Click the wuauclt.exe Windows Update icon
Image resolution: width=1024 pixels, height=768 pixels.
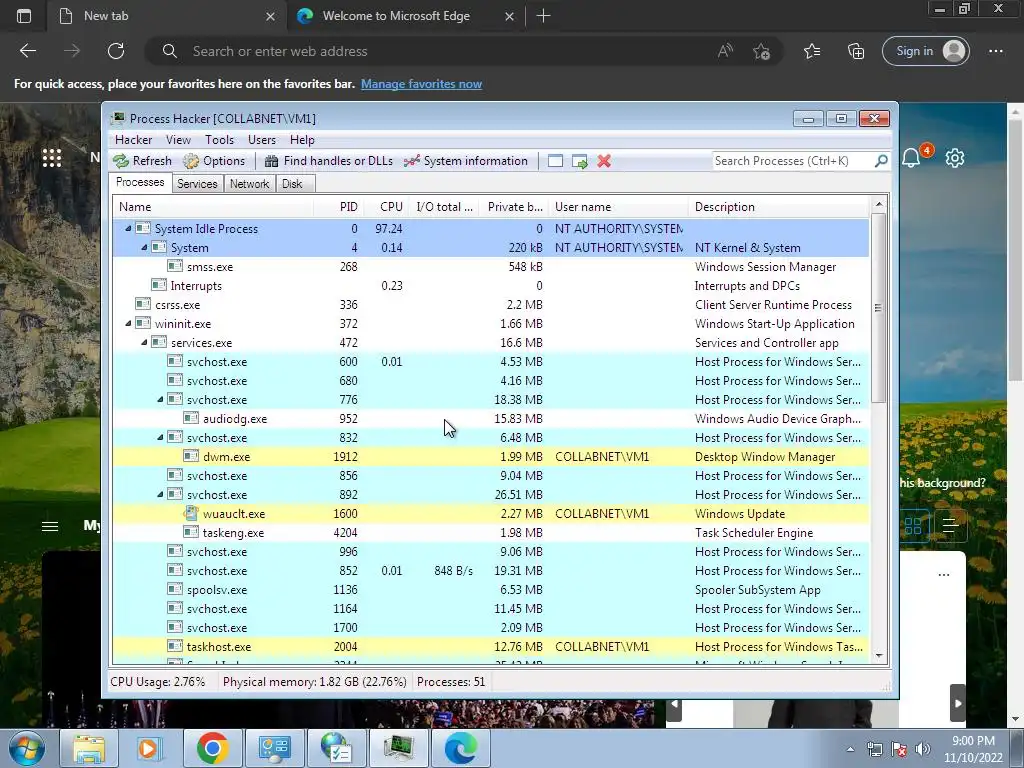[x=191, y=513]
